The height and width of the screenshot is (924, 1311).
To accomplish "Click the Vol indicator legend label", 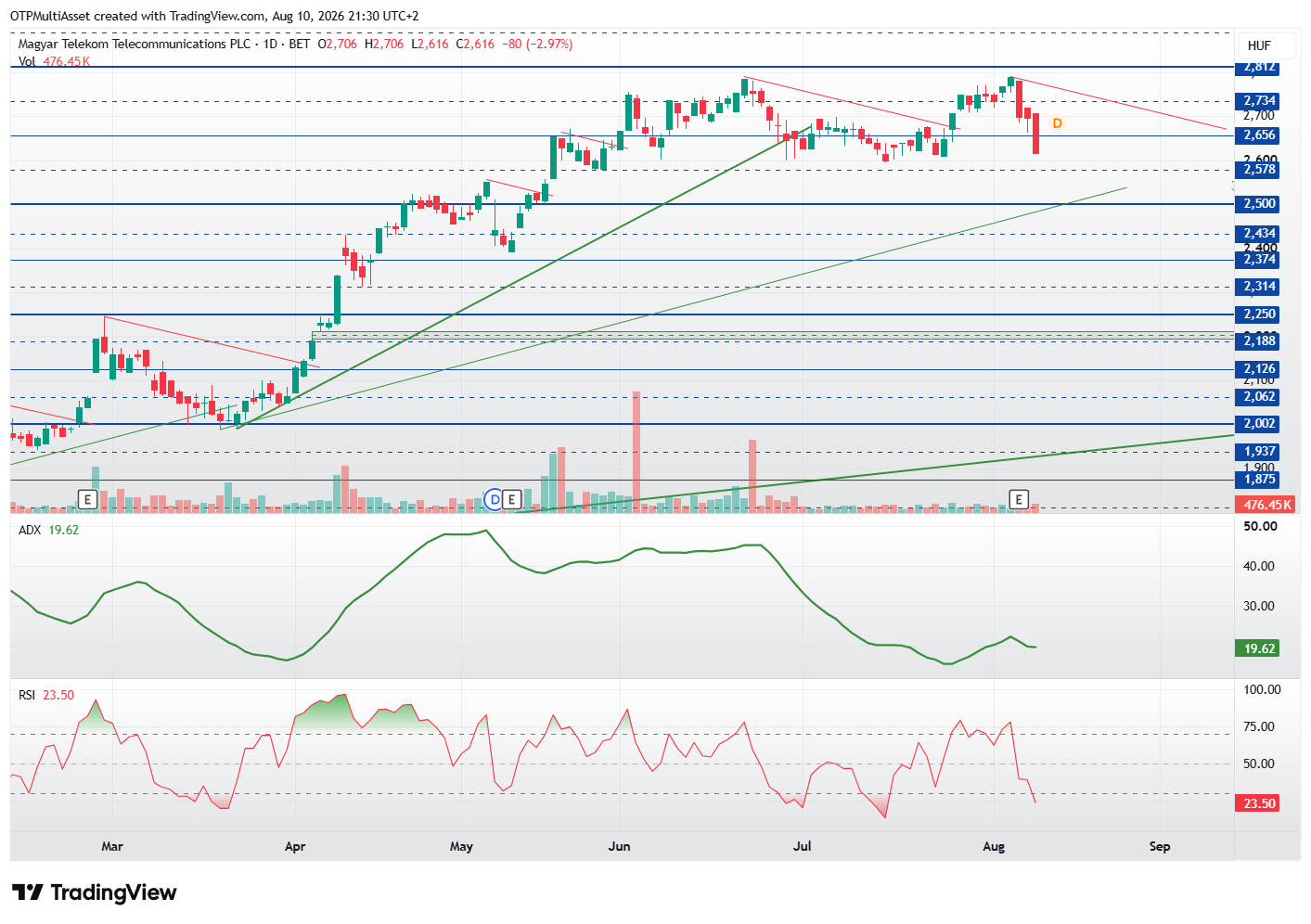I will click(x=27, y=61).
